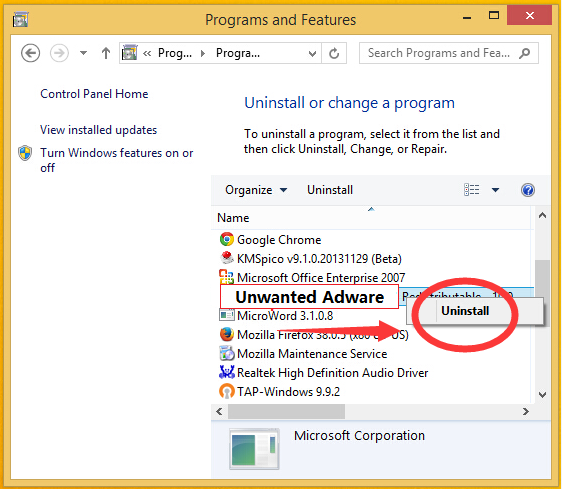The height and width of the screenshot is (489, 562).
Task: Go back with the back arrow
Action: [x=30, y=53]
